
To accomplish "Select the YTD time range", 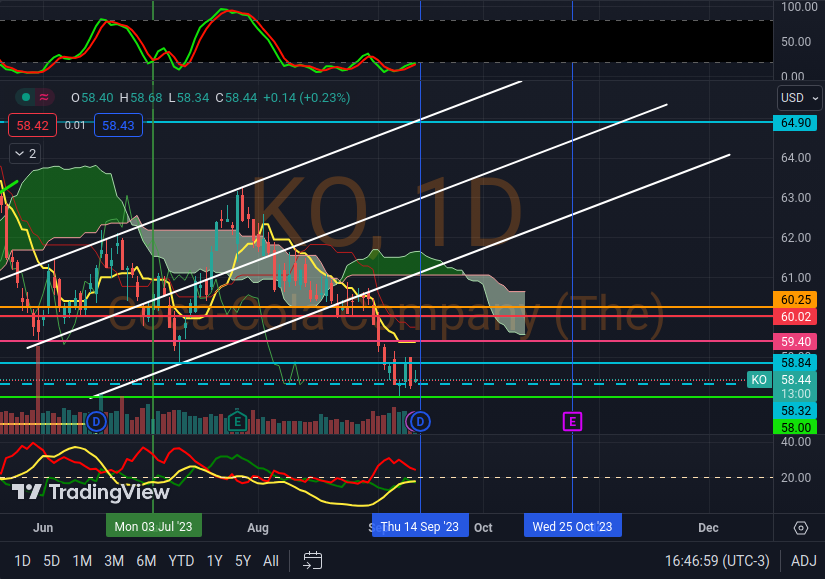I will click(181, 561).
